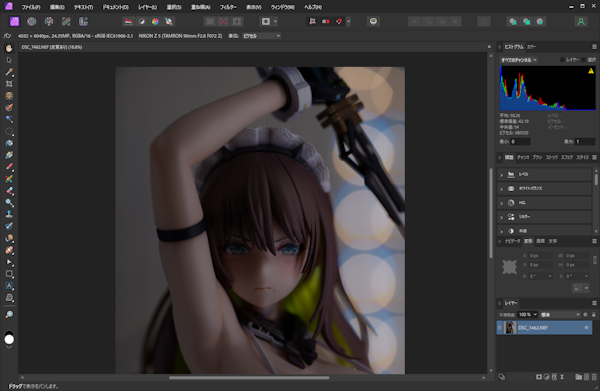Click the layer blend options gear icon

(x=585, y=314)
